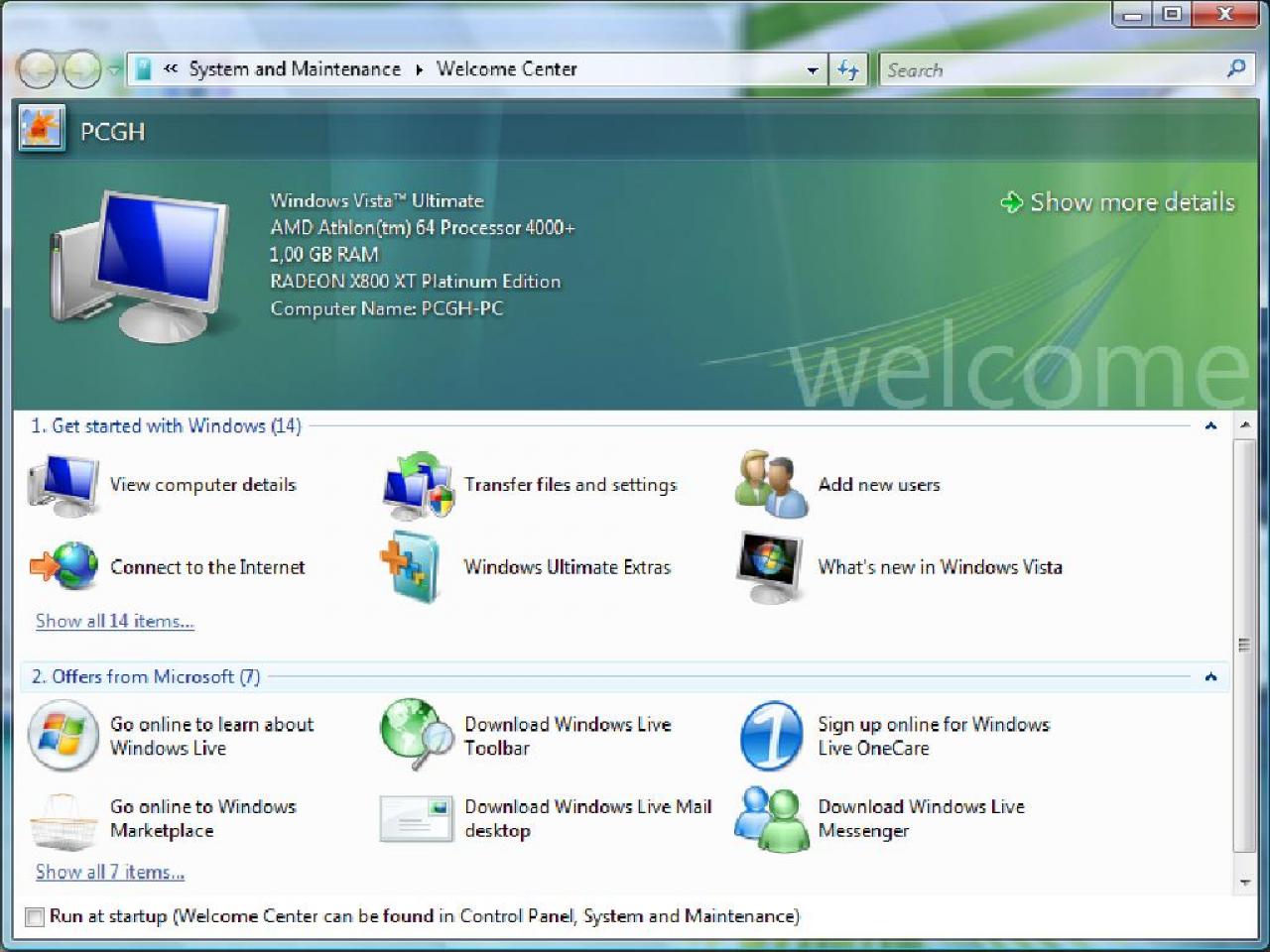
Task: Minimize the Welcome Center window
Action: [x=1132, y=14]
